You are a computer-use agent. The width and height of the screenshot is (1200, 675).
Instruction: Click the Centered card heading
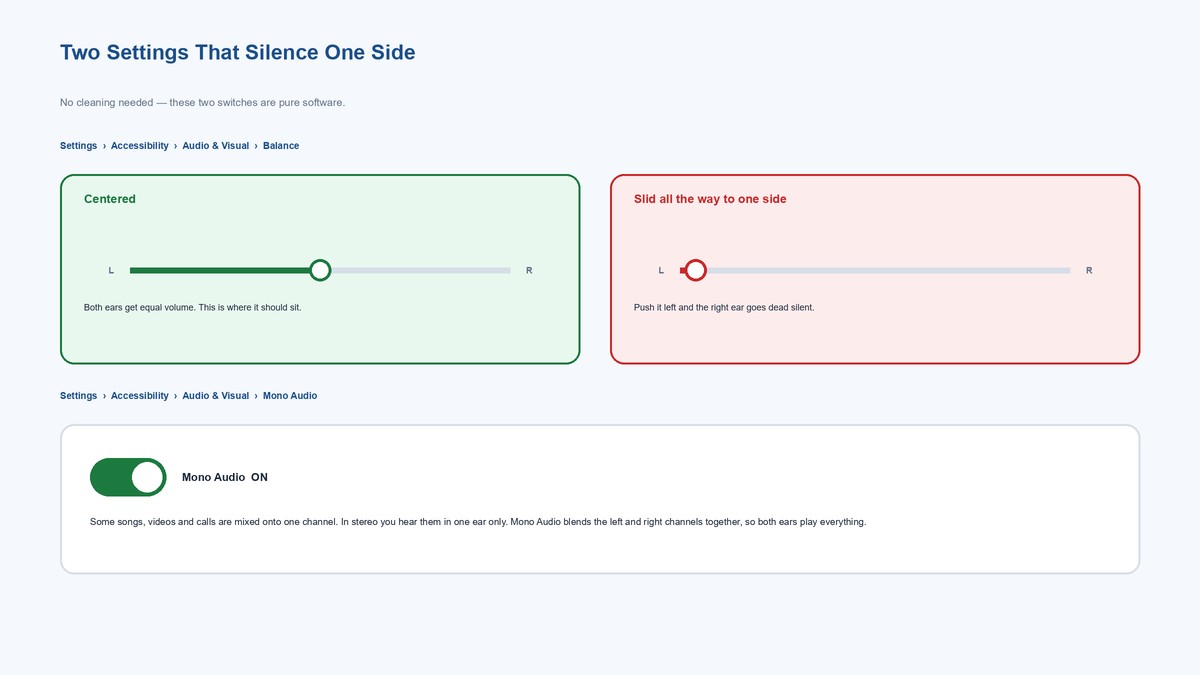coord(110,199)
